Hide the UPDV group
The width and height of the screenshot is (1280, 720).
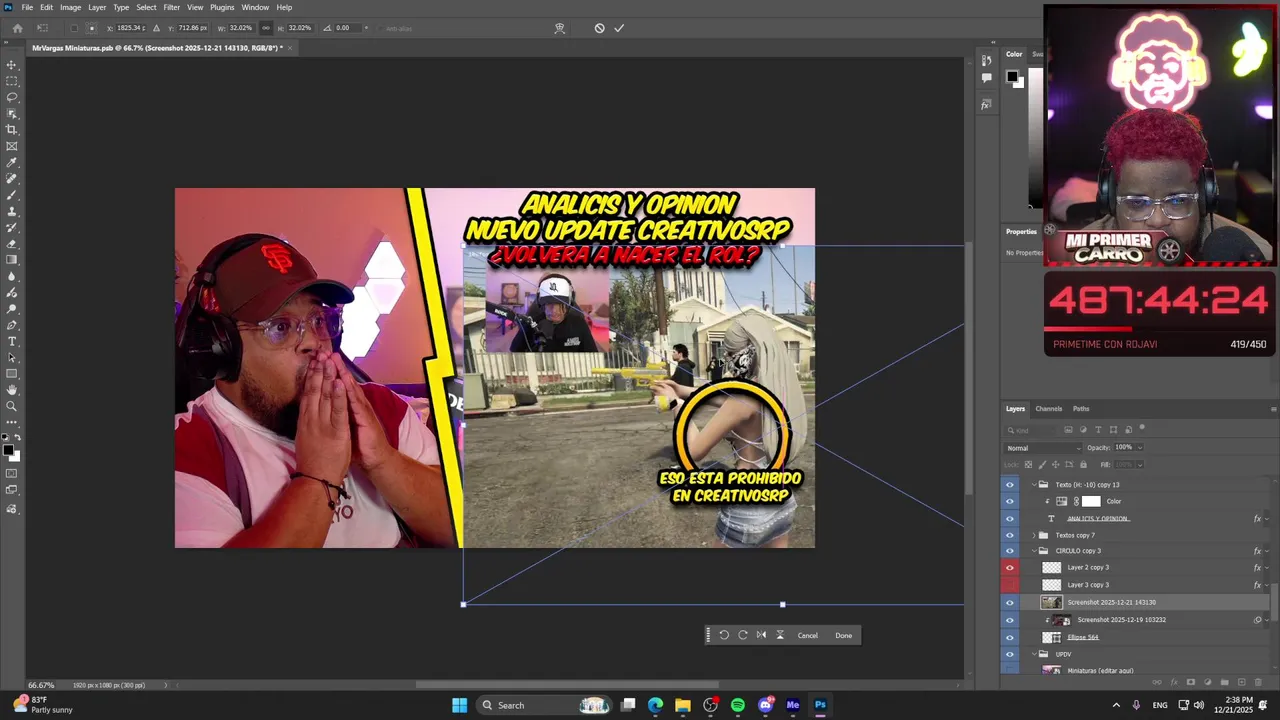coord(1009,654)
